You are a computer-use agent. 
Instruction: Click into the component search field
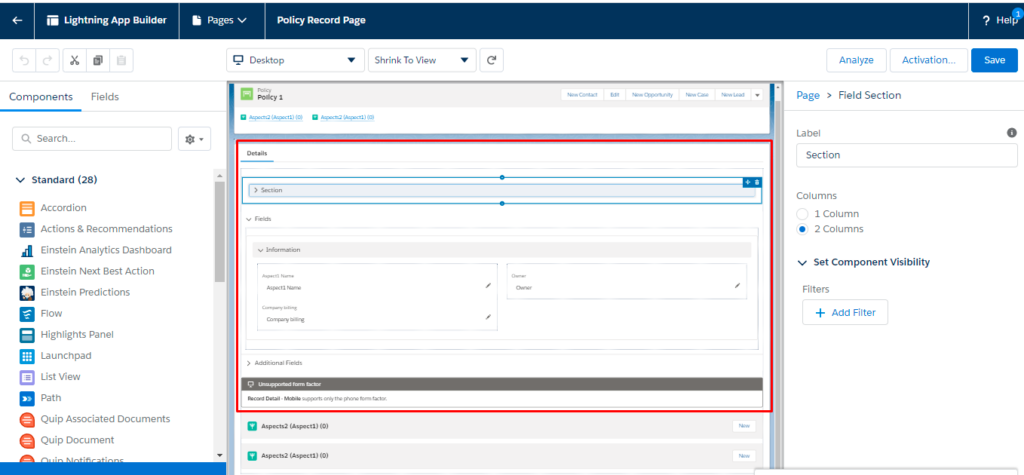click(92, 139)
